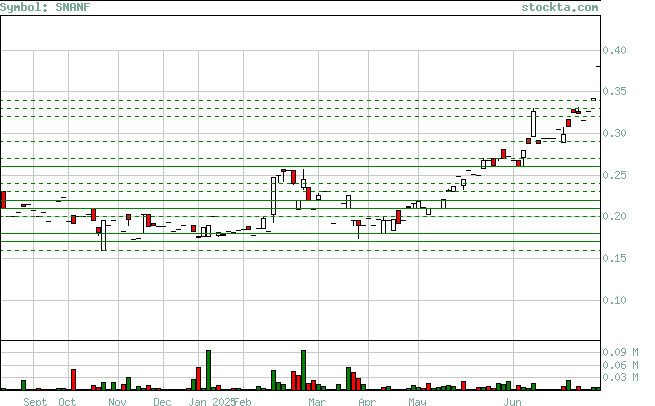655x406 pixels.
Task: Click the stockta.com text
Action: 560,7
